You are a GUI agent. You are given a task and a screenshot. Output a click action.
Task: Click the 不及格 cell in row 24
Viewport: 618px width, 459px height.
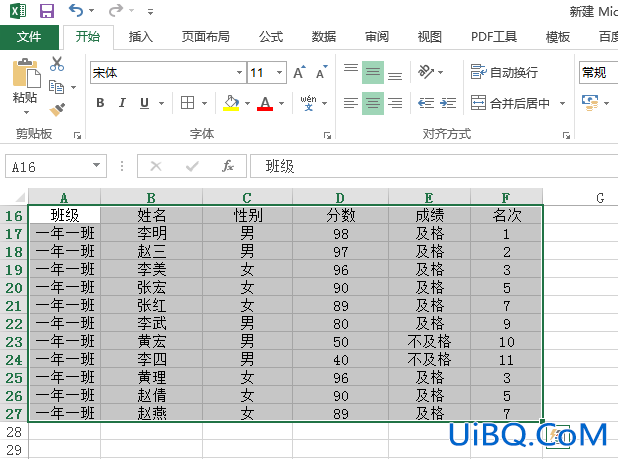[x=429, y=360]
